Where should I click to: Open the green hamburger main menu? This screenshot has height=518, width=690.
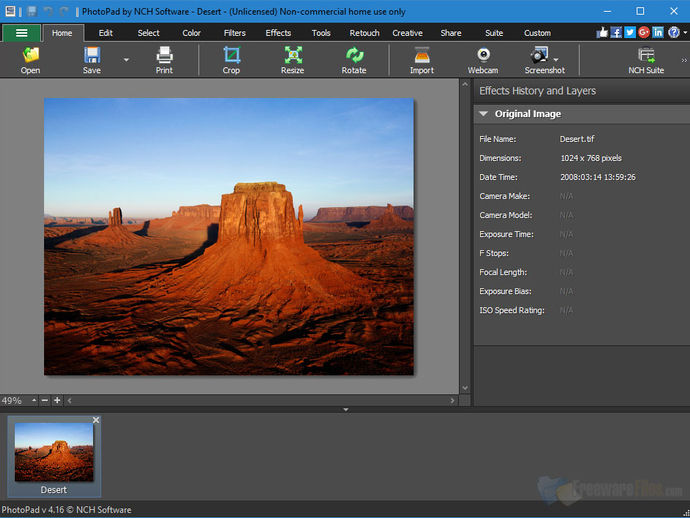pos(21,33)
